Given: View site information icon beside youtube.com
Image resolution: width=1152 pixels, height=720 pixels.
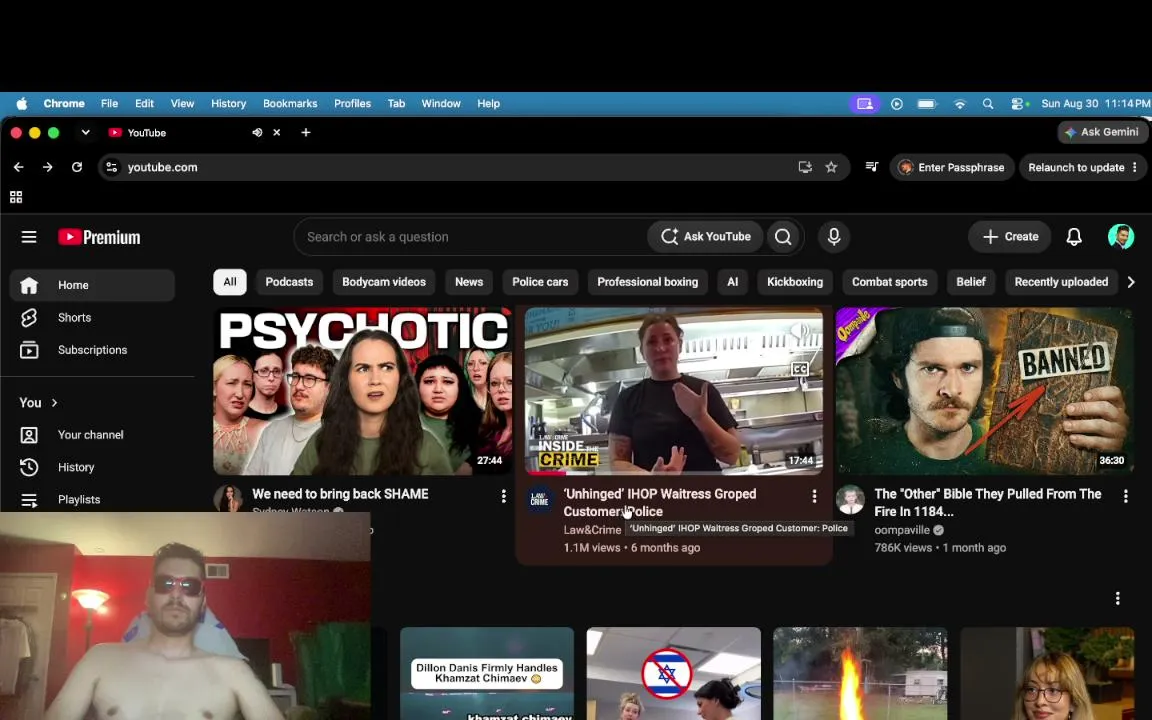Looking at the screenshot, I should (112, 168).
